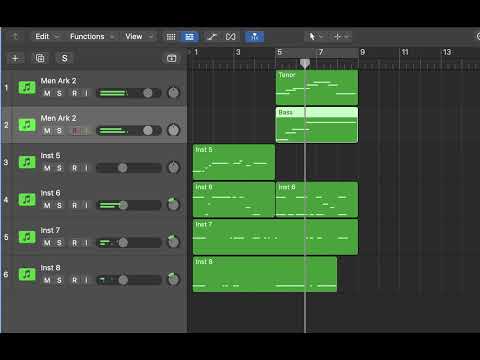The width and height of the screenshot is (480, 360).
Task: Open the secondary crosshair tool menu
Action: (341, 36)
